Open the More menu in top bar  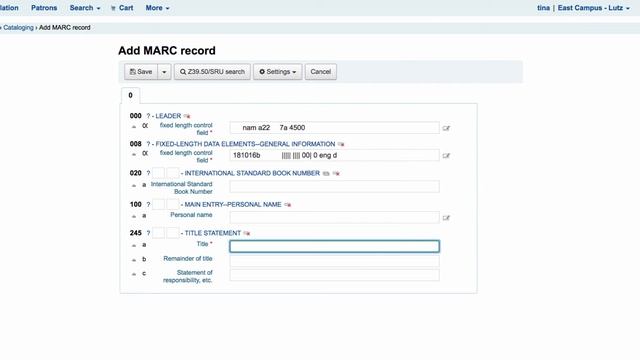[157, 8]
